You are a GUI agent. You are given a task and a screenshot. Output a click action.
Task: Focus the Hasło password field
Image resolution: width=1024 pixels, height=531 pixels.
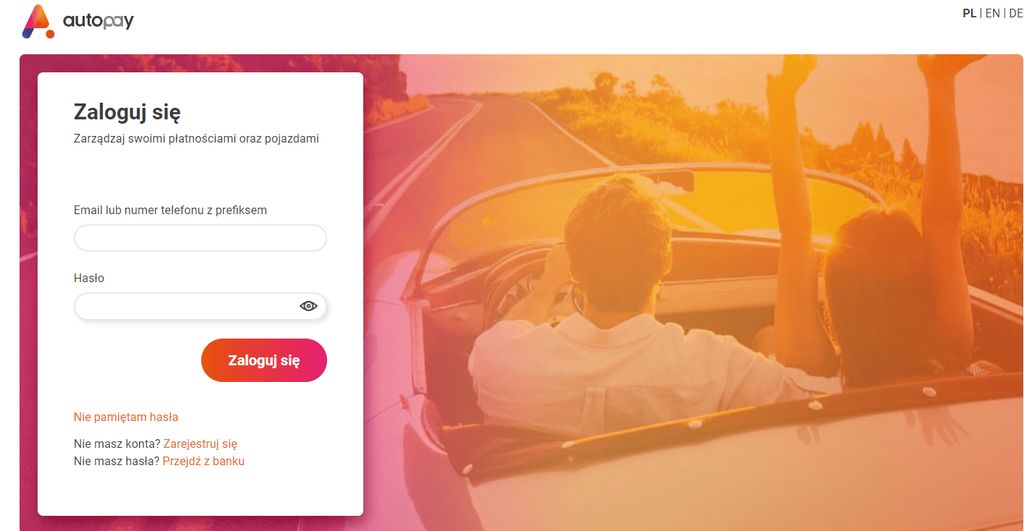click(x=200, y=306)
